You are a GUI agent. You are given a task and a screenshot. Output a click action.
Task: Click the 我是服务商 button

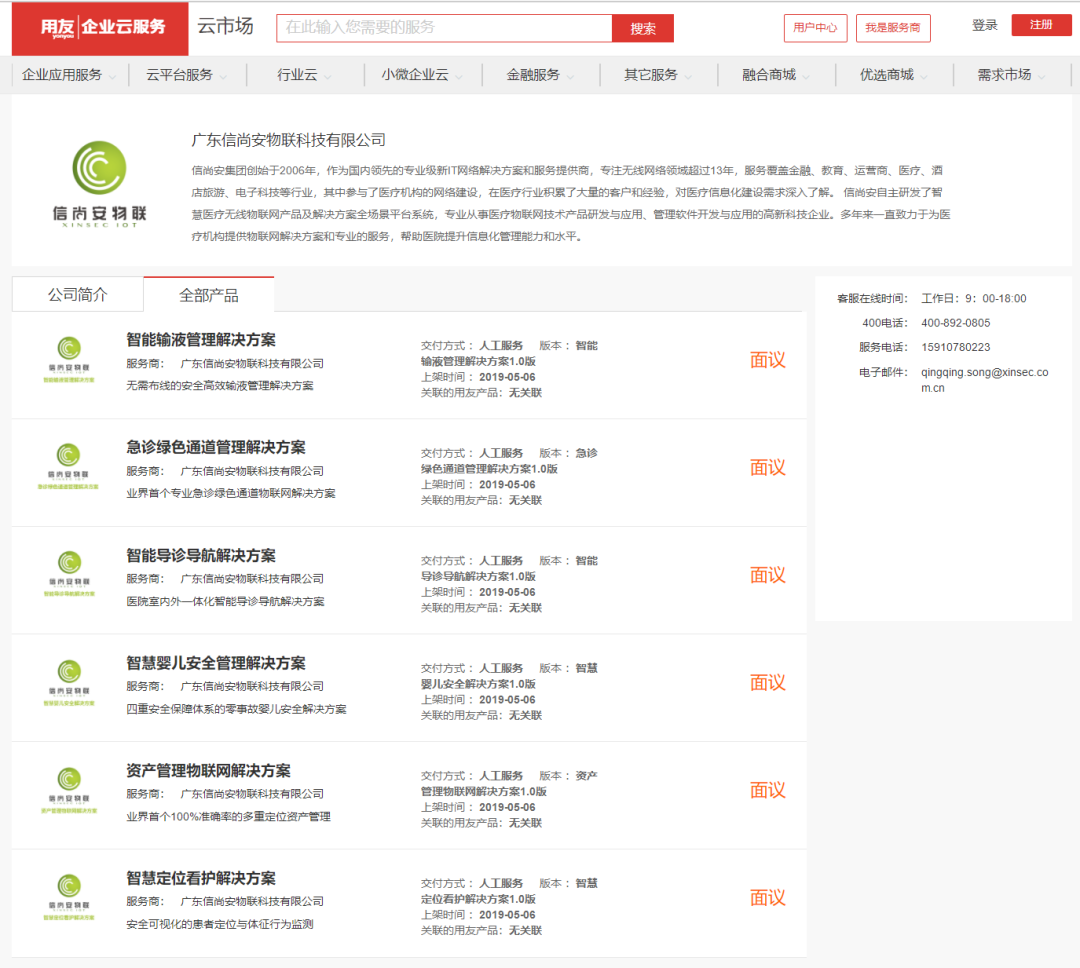tap(893, 28)
